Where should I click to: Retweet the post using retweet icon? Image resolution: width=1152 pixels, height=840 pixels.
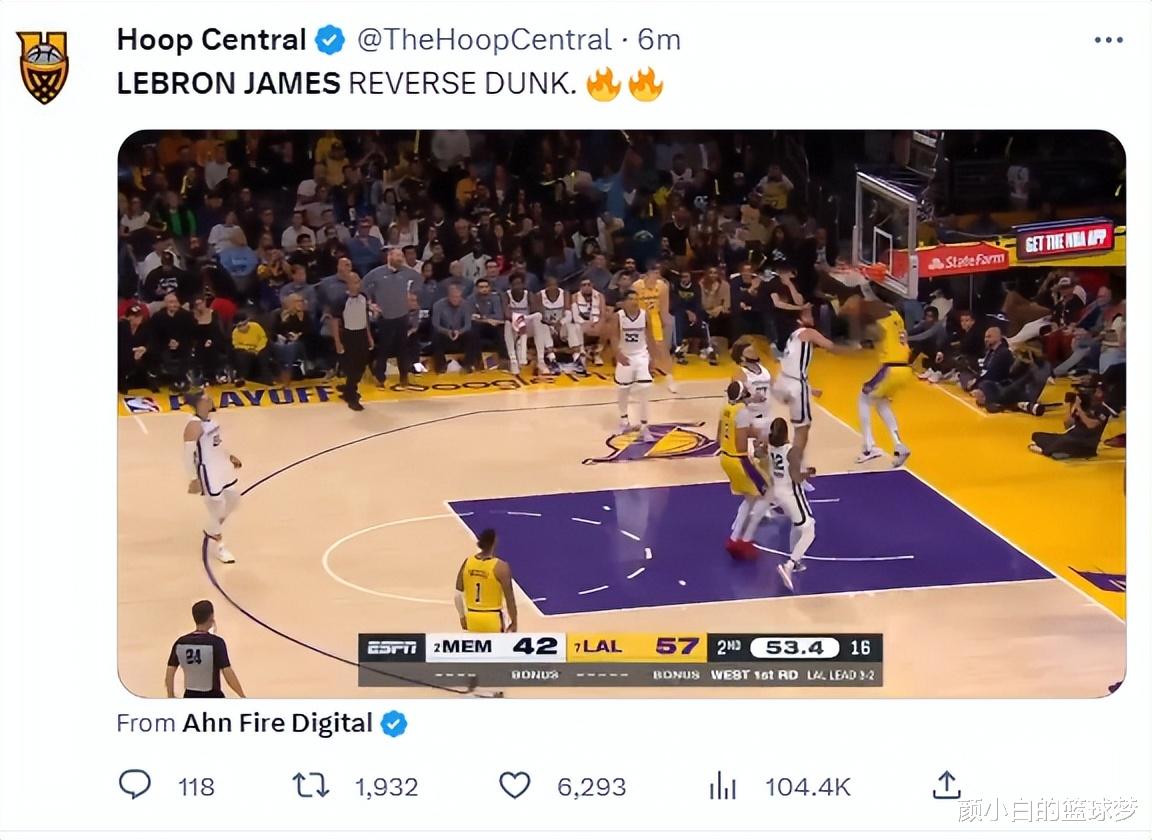(x=310, y=785)
